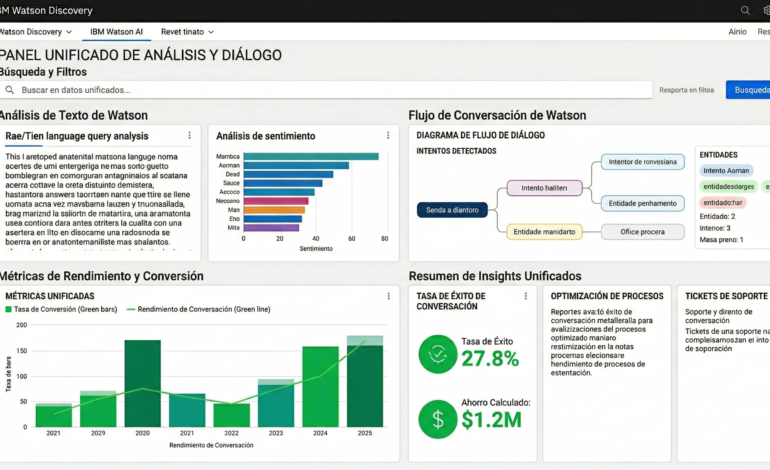Toggle Tasa de Conversión legend item

click(61, 309)
